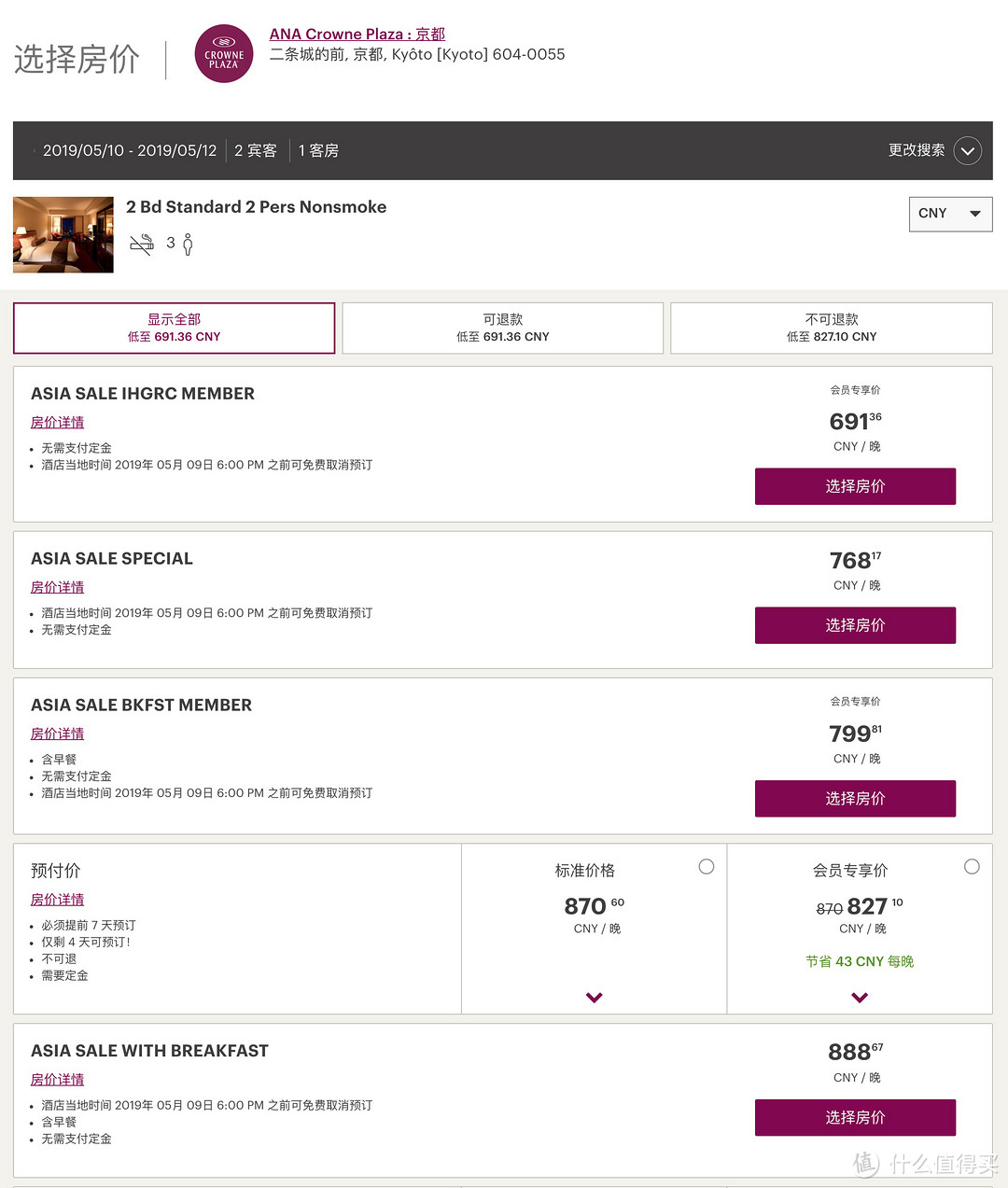Switch to the 不可退款 tab
The image size is (1008, 1188).
pos(832,328)
